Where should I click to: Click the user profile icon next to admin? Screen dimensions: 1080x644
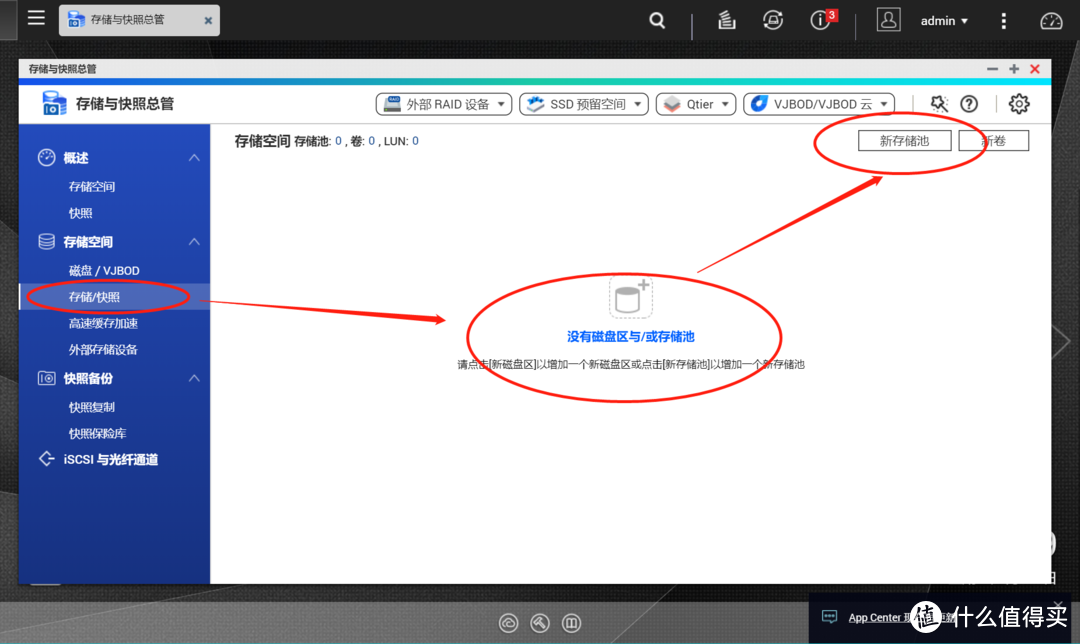coord(888,19)
